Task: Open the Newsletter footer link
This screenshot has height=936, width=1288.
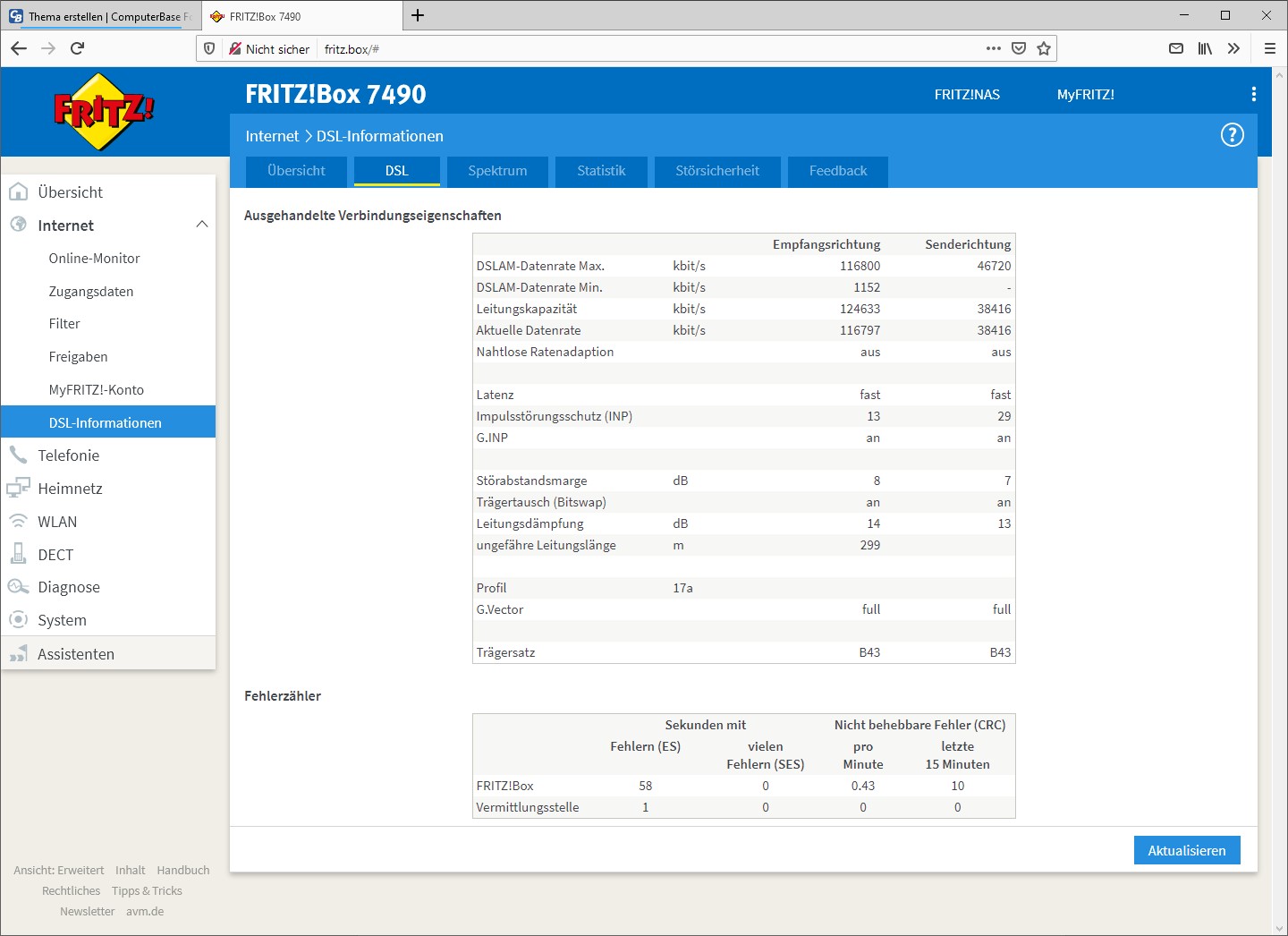Action: coord(87,911)
